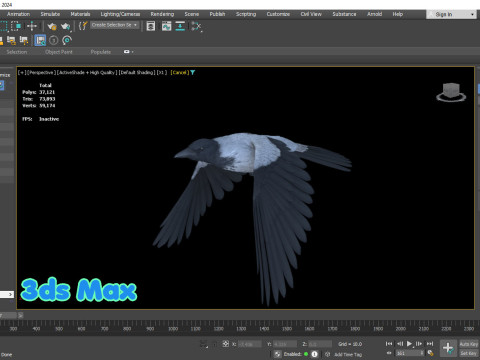Click the ViewCube navigation widget

click(451, 92)
